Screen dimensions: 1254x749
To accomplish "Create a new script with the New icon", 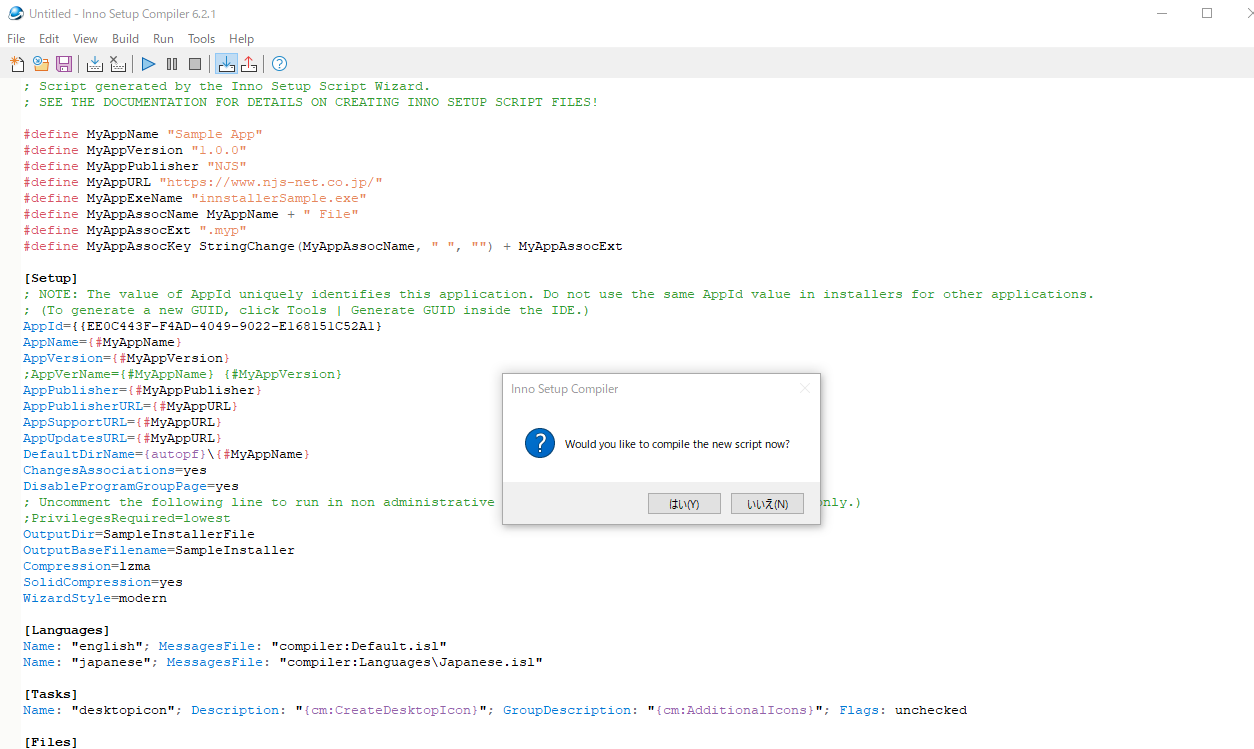I will [x=17, y=64].
